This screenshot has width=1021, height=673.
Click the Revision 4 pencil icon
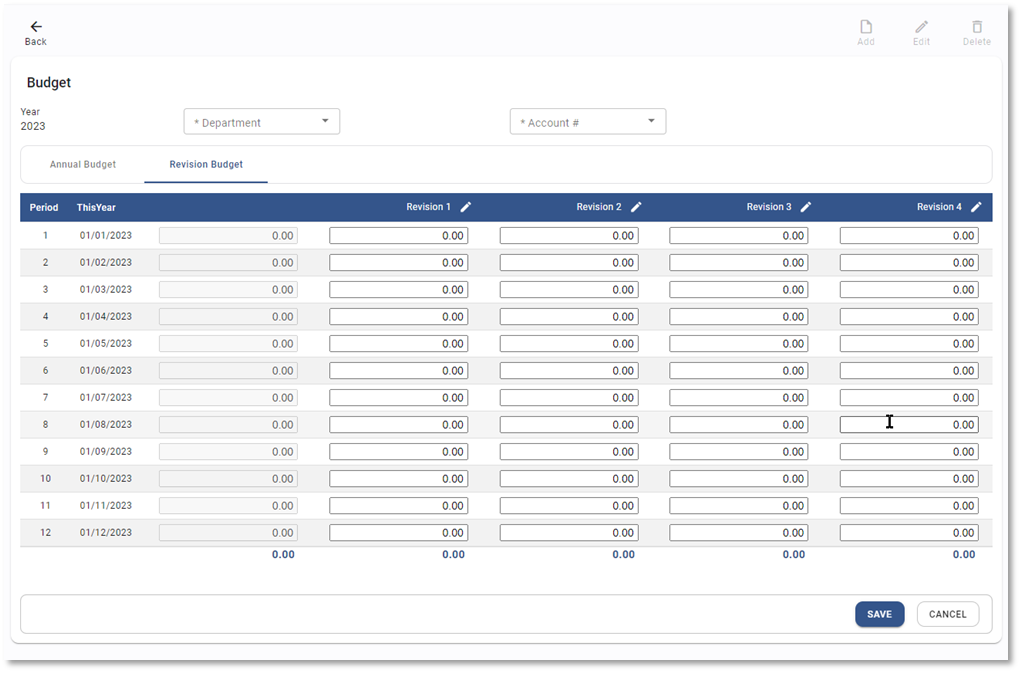(x=976, y=207)
